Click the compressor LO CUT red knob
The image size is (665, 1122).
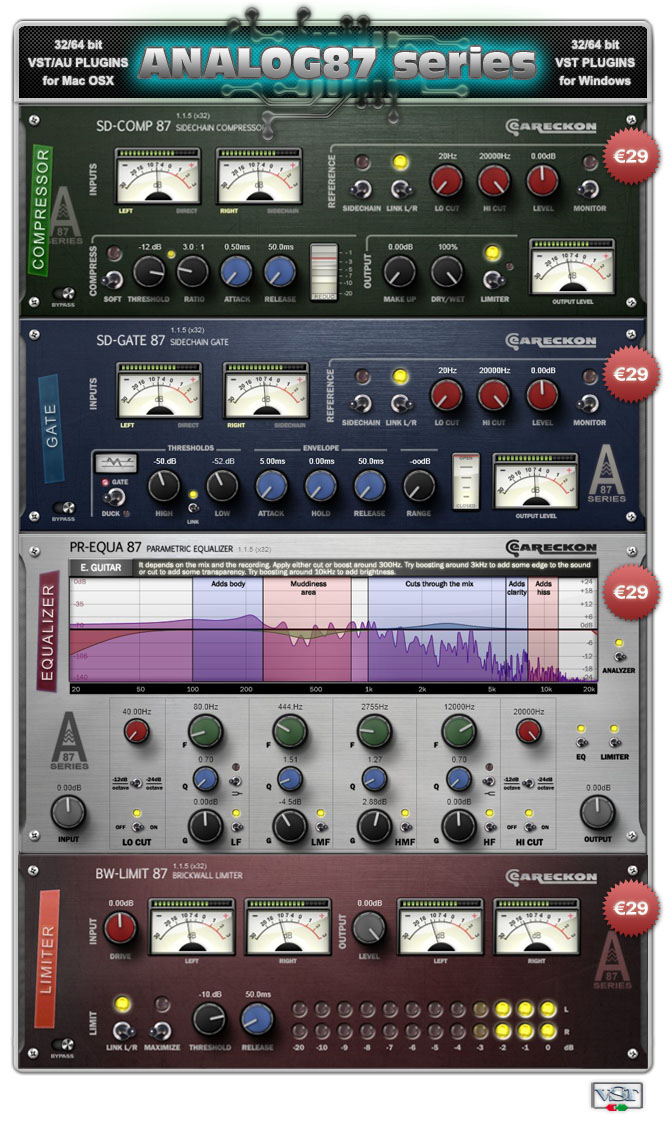(447, 181)
